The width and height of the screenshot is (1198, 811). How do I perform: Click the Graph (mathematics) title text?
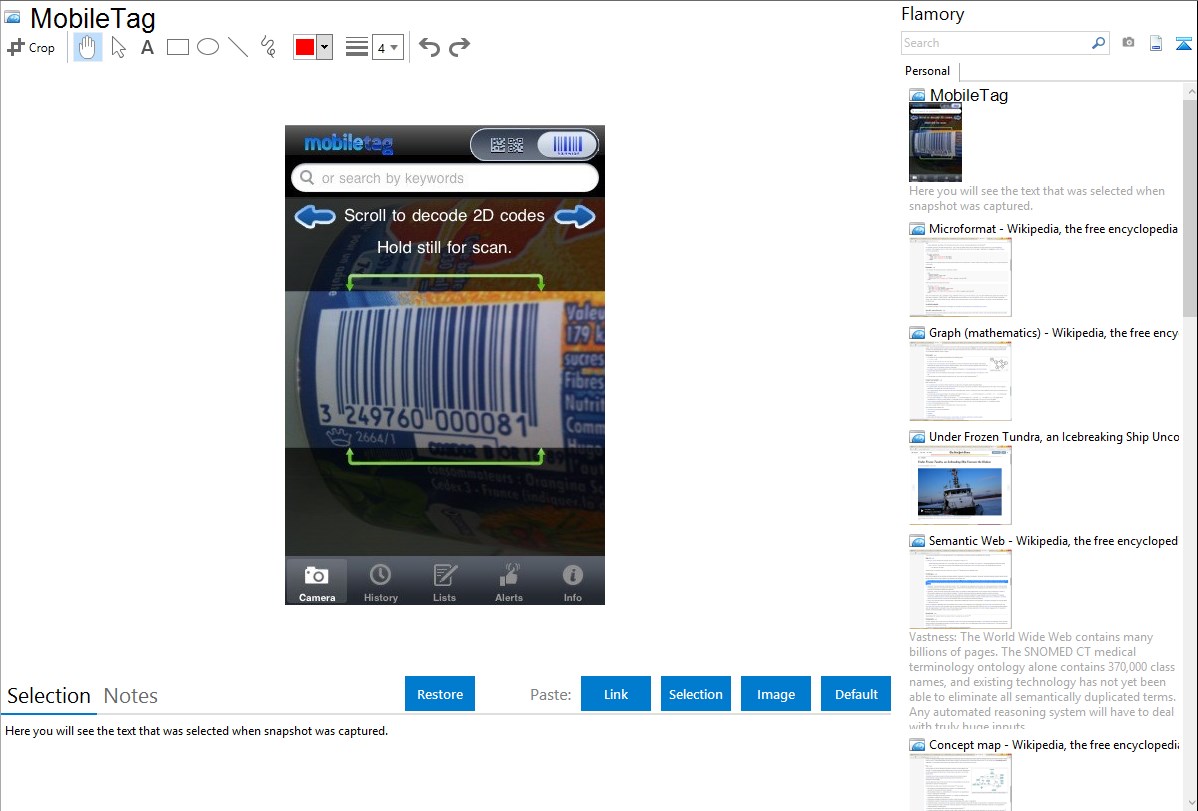click(x=1054, y=333)
